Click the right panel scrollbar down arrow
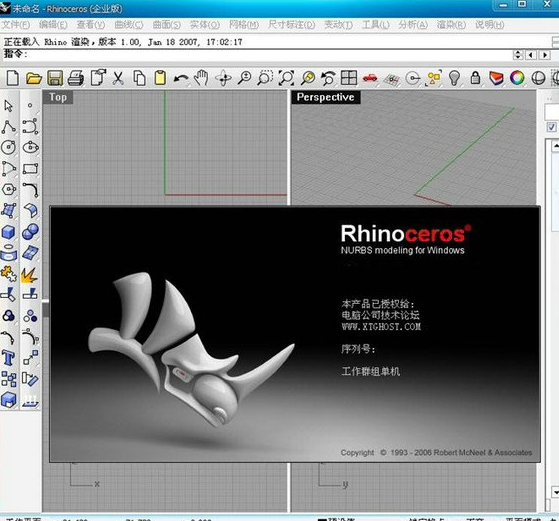This screenshot has width=559, height=521. (x=555, y=492)
